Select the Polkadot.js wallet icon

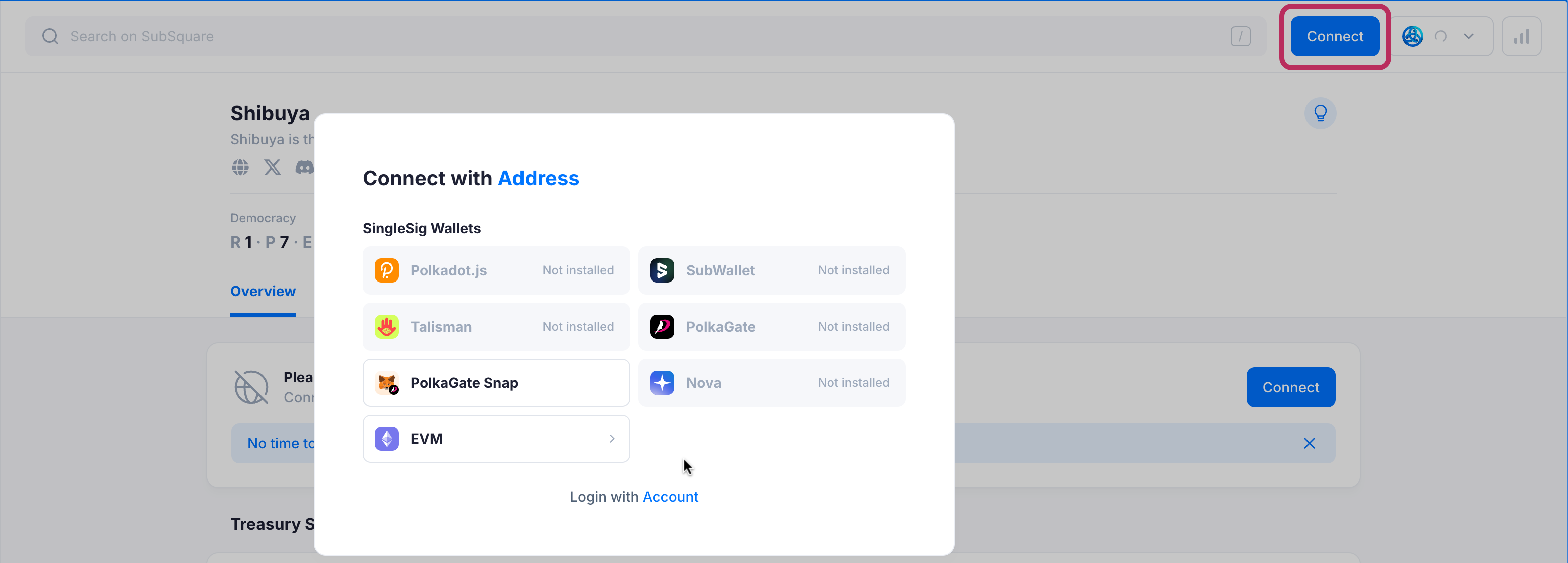(386, 270)
